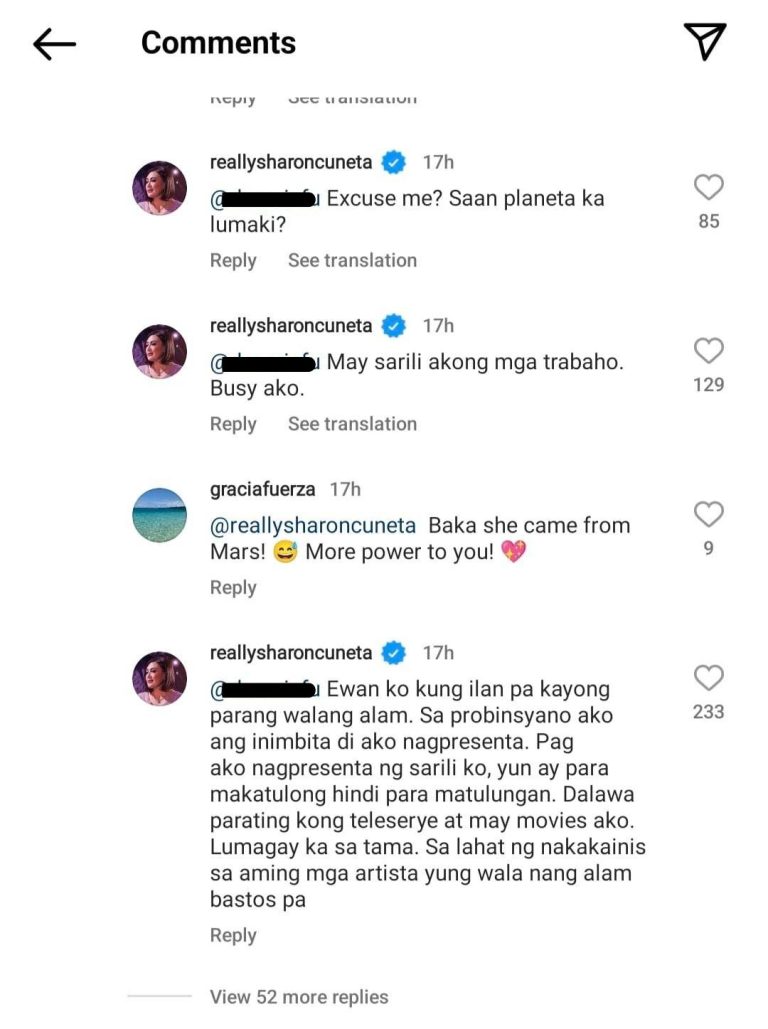Open the @reallysharoncuneta mention link
Viewport: 768px width, 1029px height.
click(313, 526)
